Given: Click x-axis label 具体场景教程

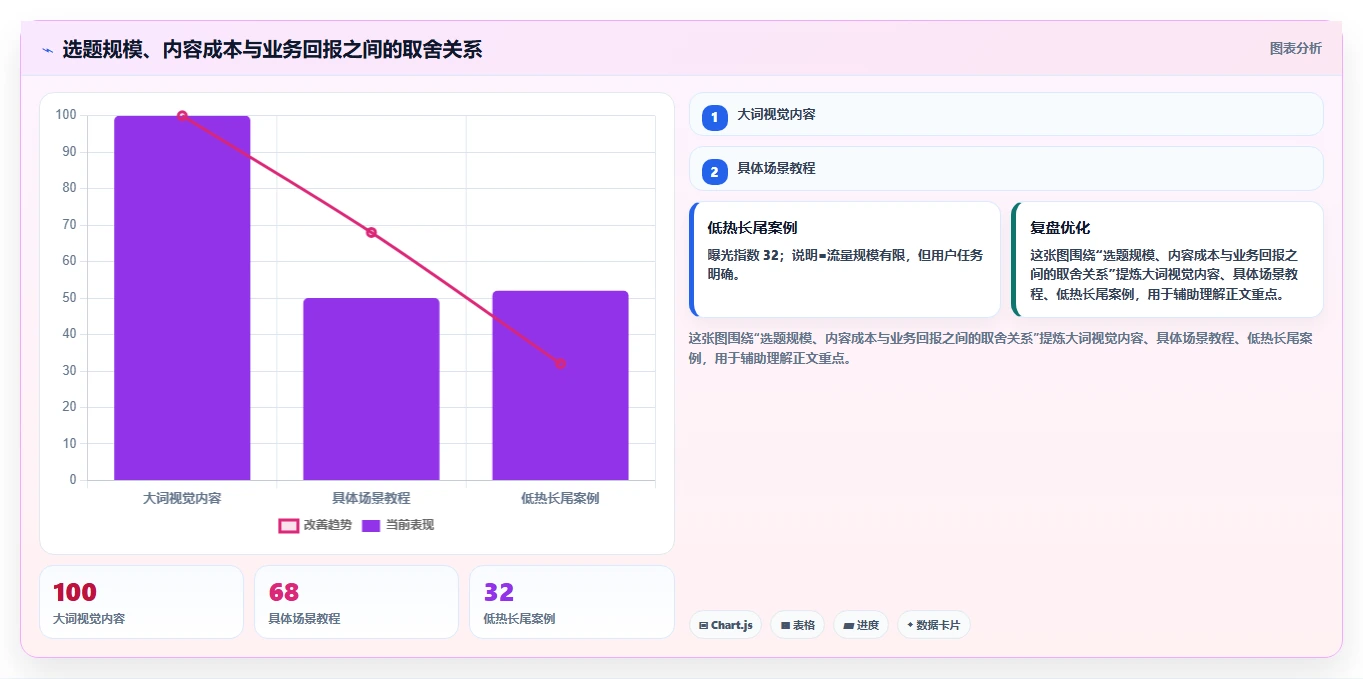Looking at the screenshot, I should click(371, 497).
